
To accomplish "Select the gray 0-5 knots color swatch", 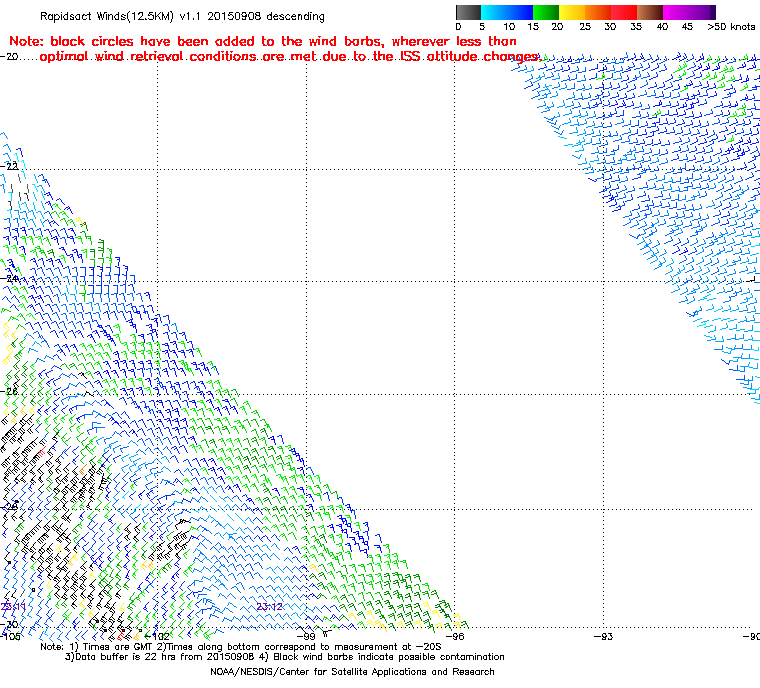I will tap(468, 12).
